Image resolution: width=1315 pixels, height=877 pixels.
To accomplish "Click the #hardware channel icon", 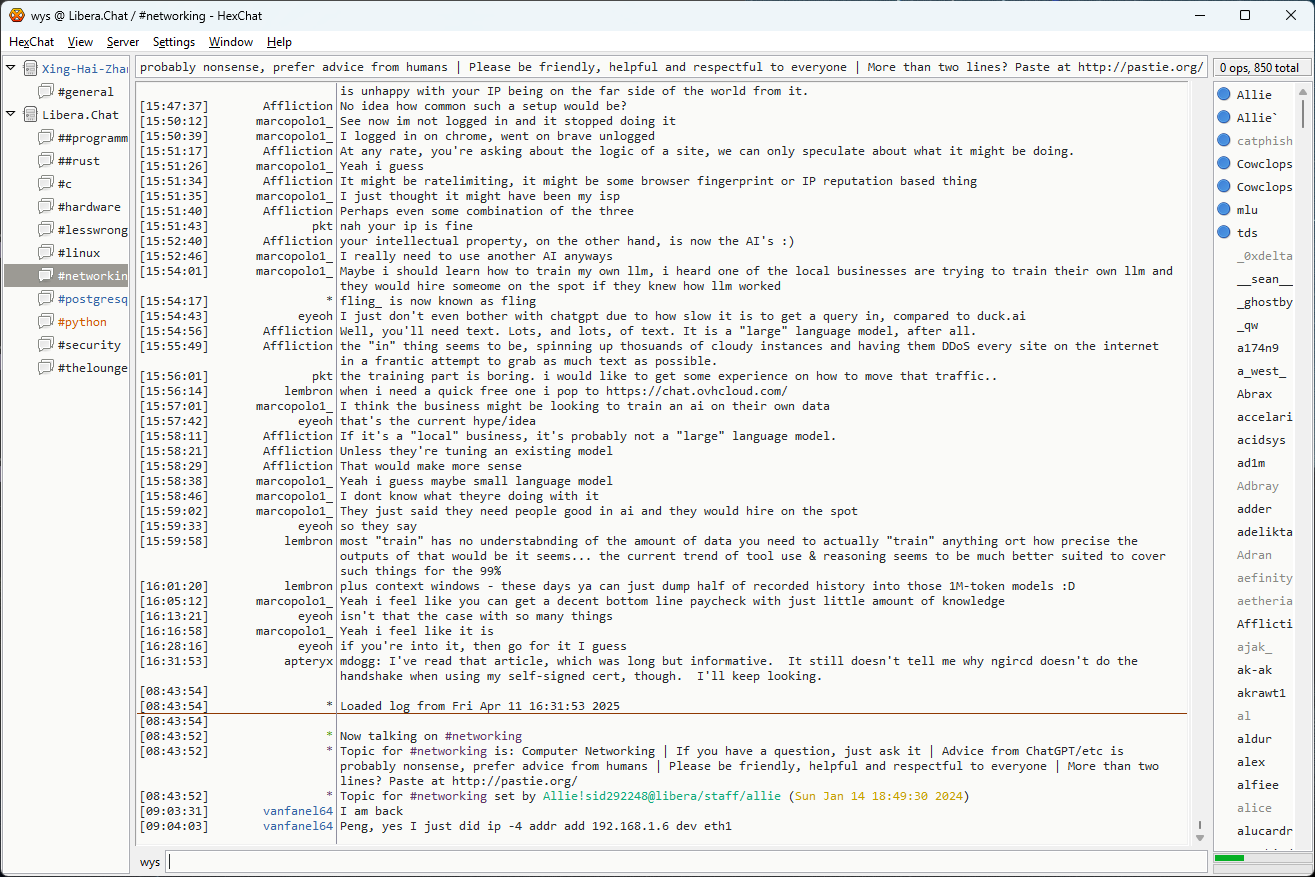I will coord(46,206).
